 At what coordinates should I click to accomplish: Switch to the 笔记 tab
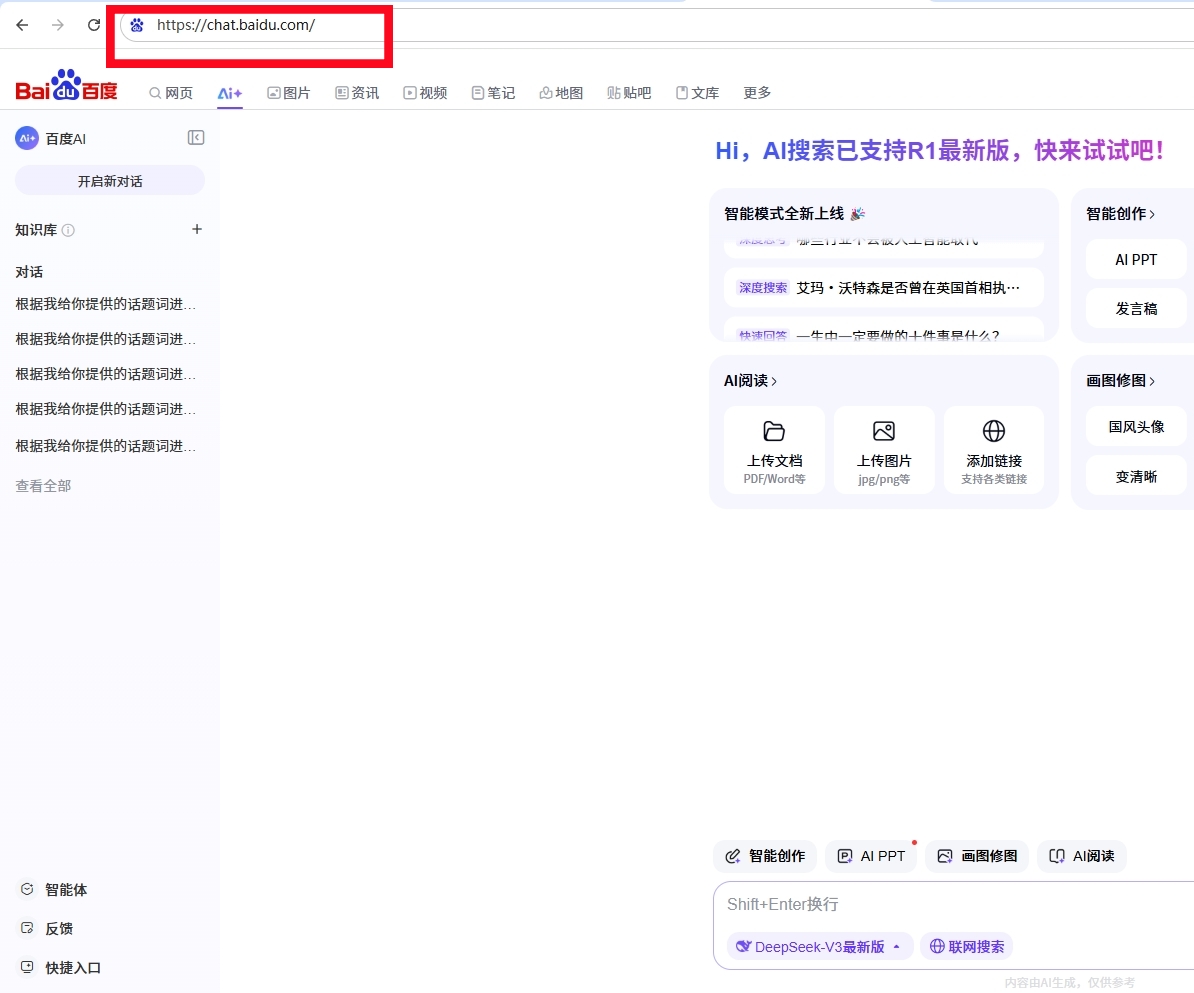pos(493,93)
